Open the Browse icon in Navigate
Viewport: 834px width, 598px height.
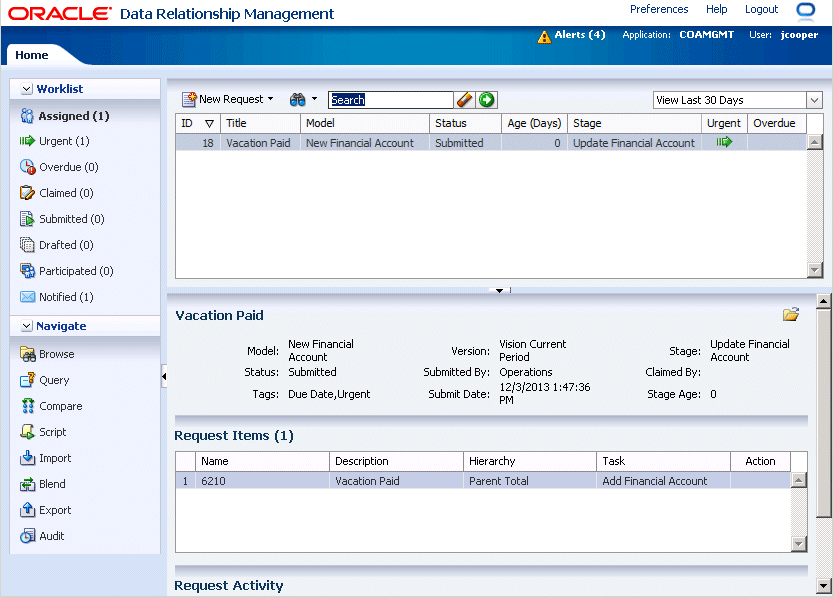[27, 354]
